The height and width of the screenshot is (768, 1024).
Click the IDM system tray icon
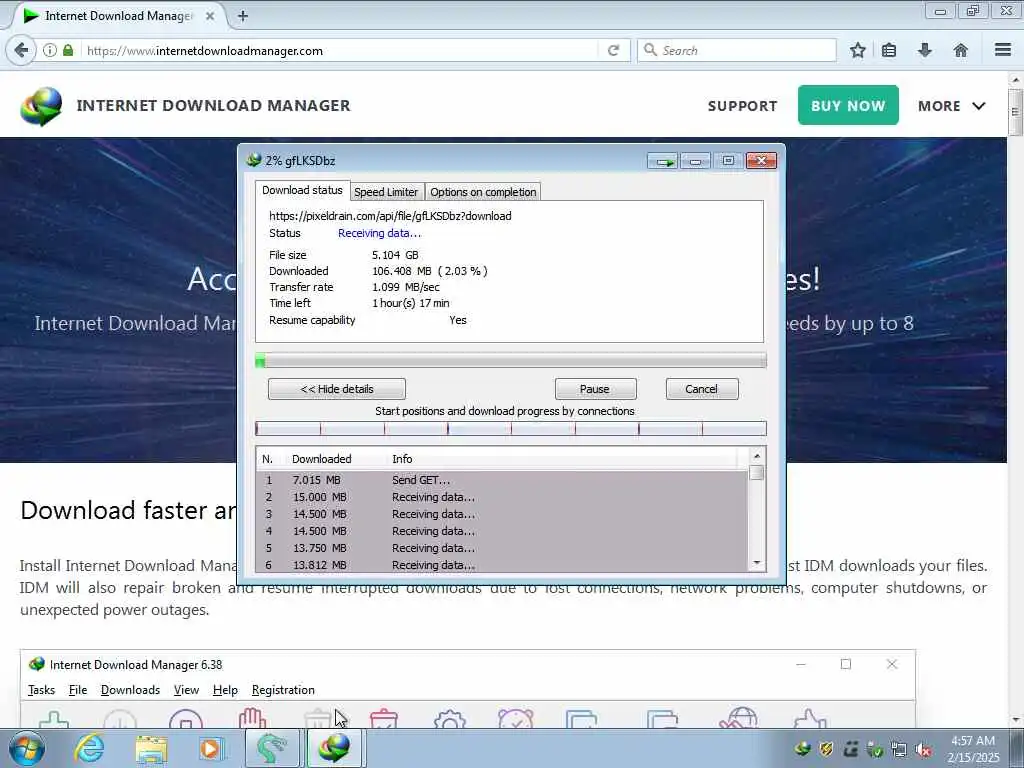(803, 749)
